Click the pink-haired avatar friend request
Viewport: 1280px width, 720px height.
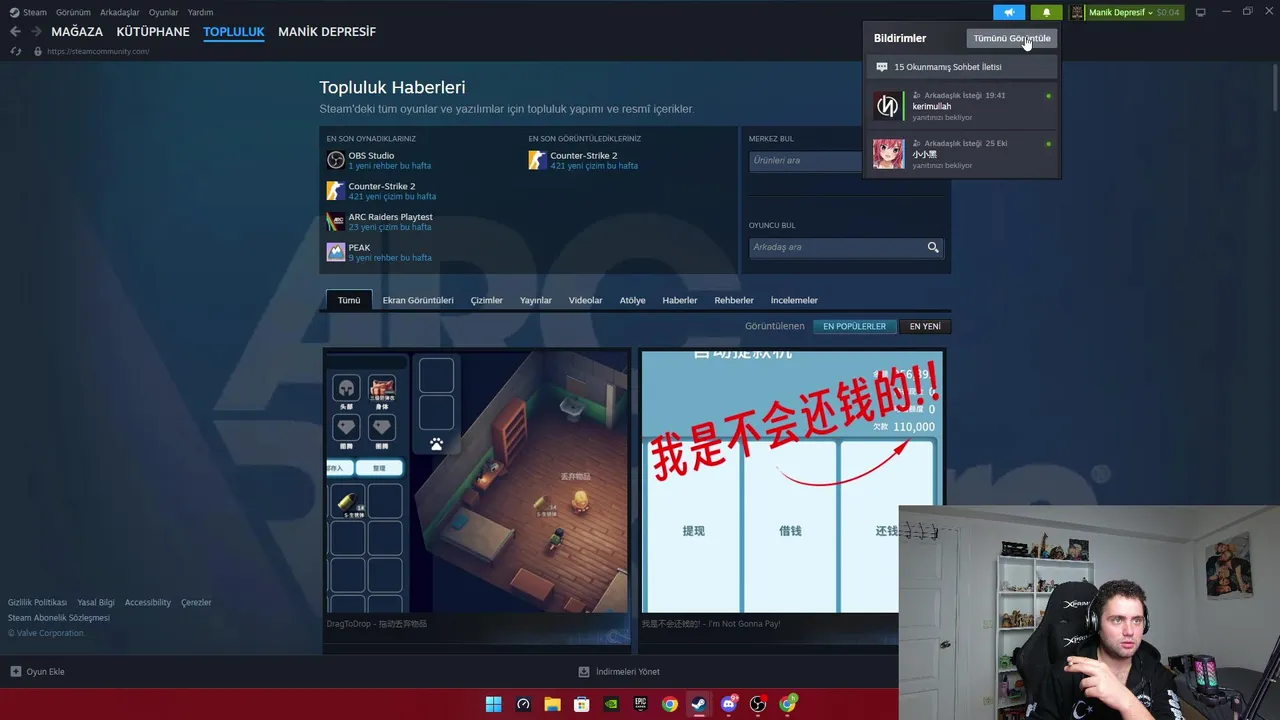click(x=888, y=154)
